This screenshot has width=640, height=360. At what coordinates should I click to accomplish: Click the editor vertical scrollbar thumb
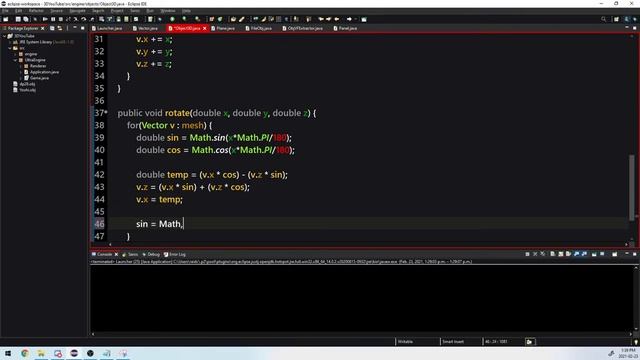click(632, 187)
